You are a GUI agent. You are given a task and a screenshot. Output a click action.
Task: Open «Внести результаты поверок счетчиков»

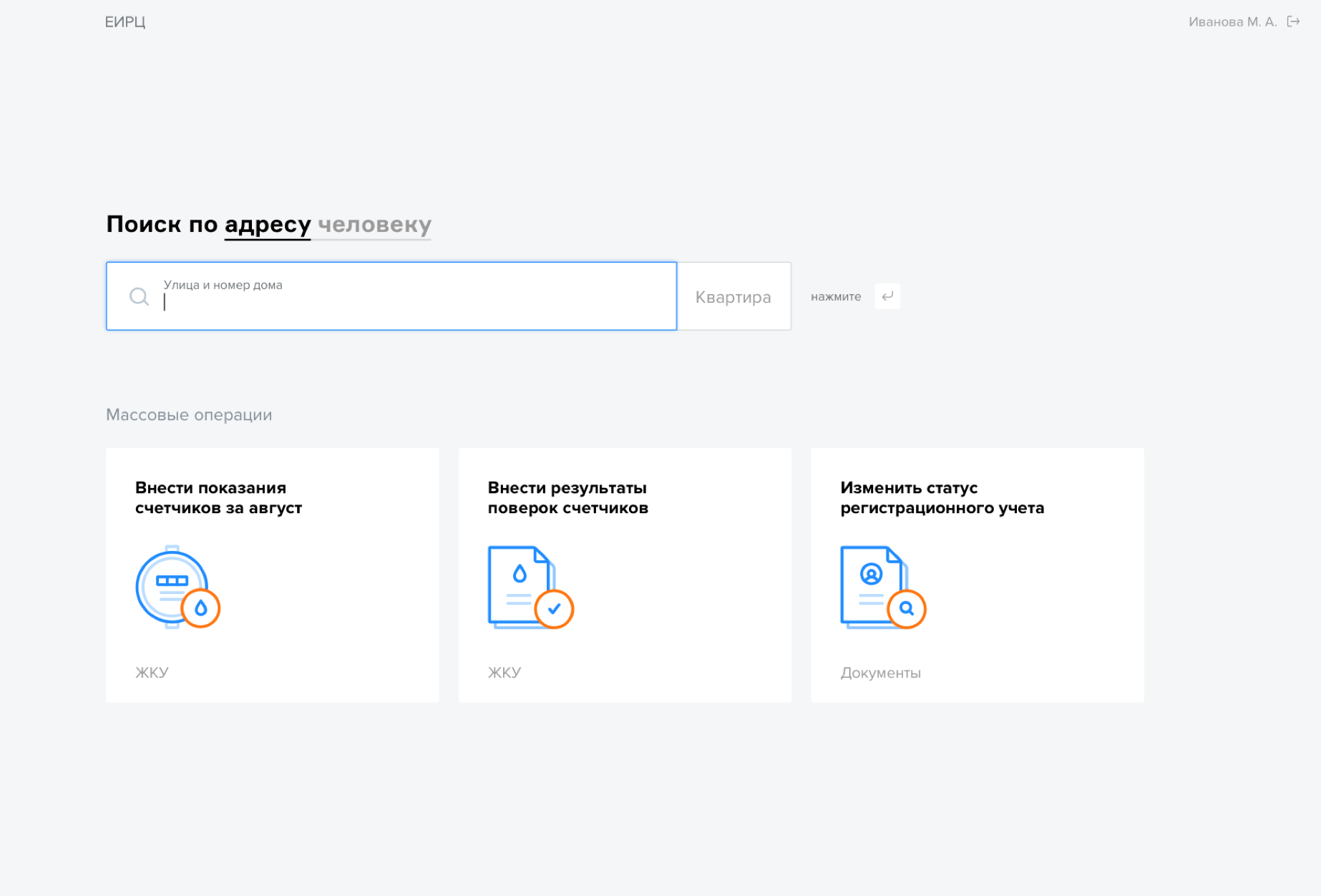tap(625, 575)
